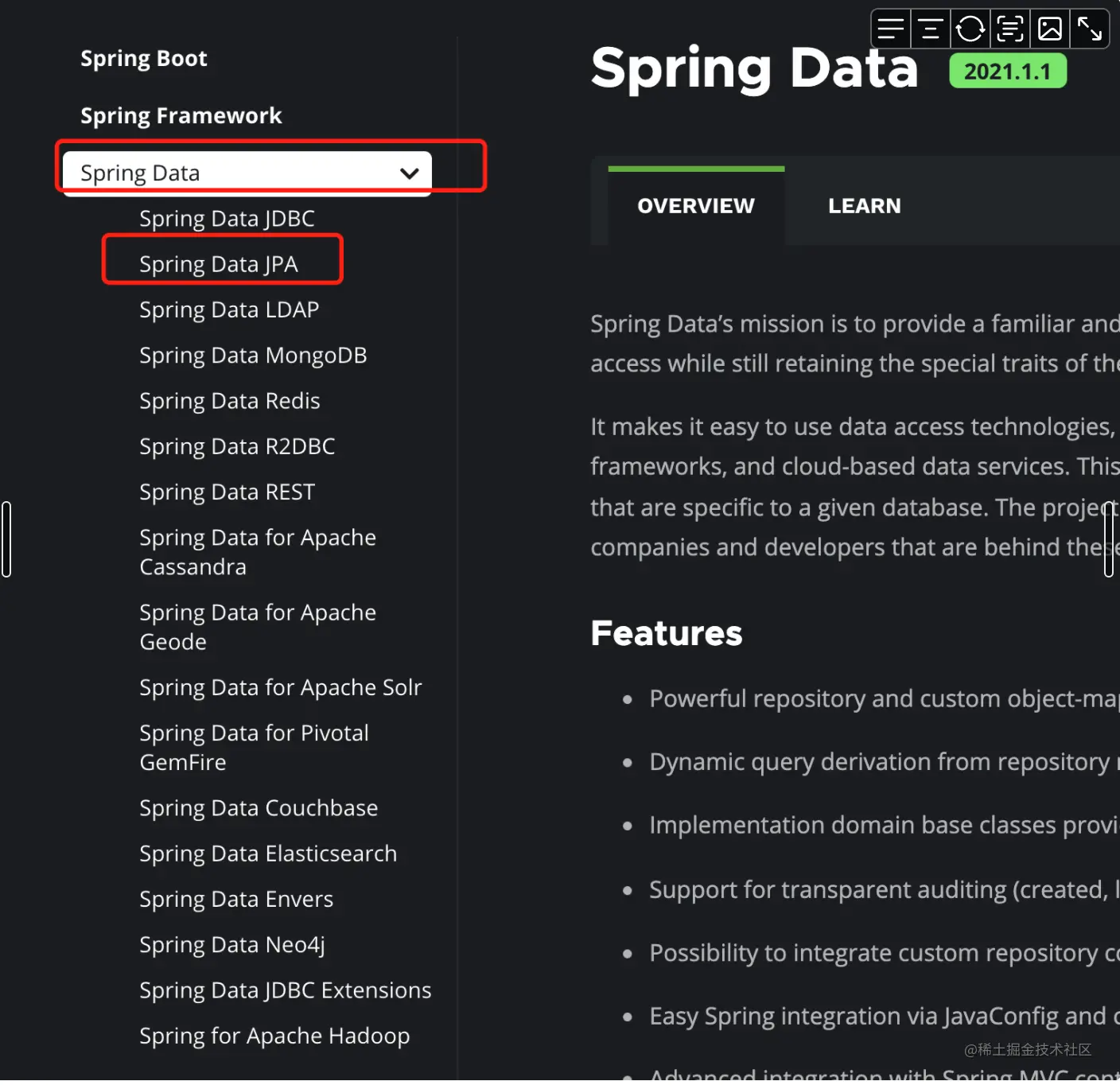1120x1085 pixels.
Task: Collapse the Spring Framework section
Action: click(x=181, y=115)
